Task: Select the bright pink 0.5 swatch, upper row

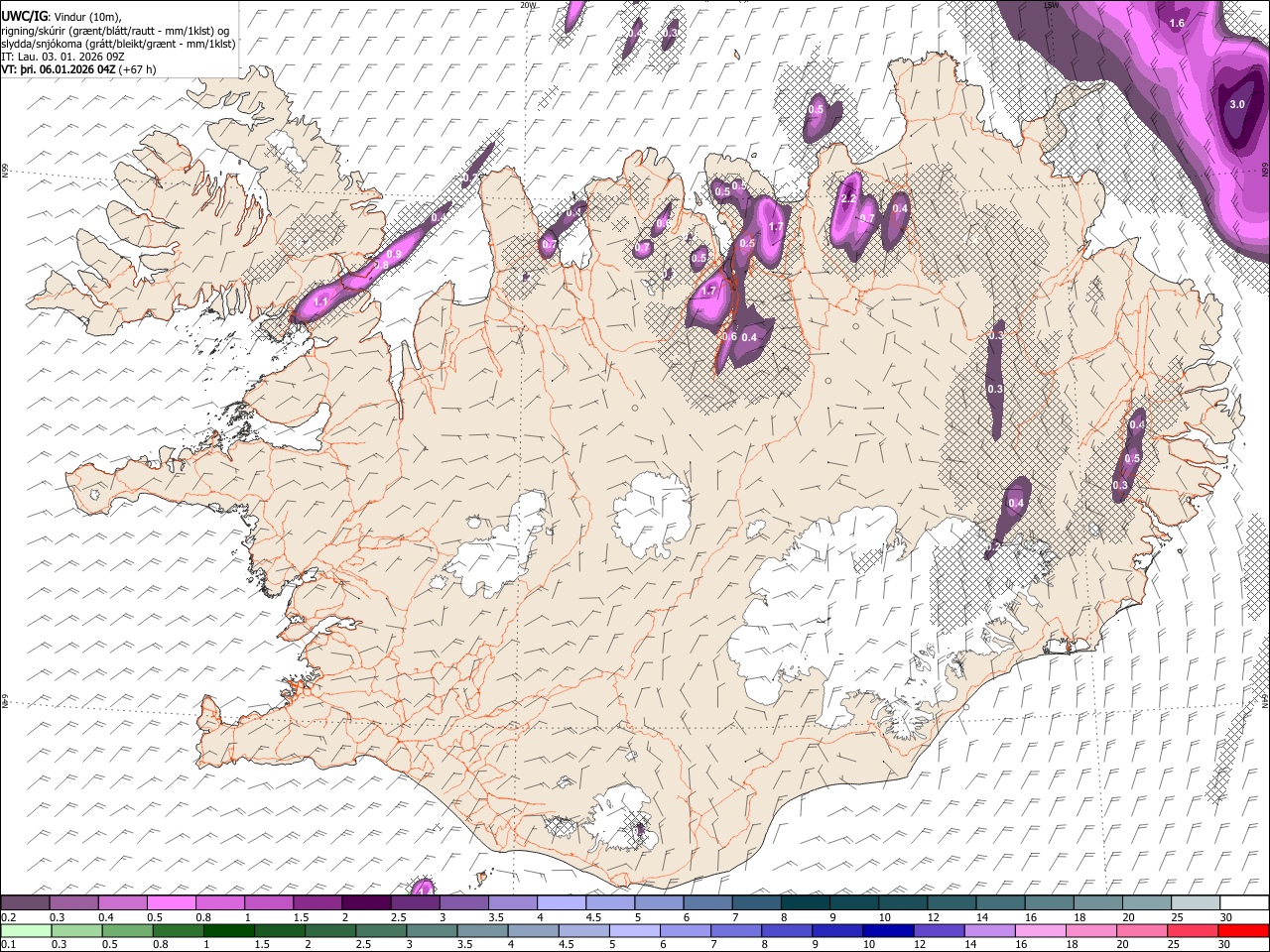Action: click(171, 903)
